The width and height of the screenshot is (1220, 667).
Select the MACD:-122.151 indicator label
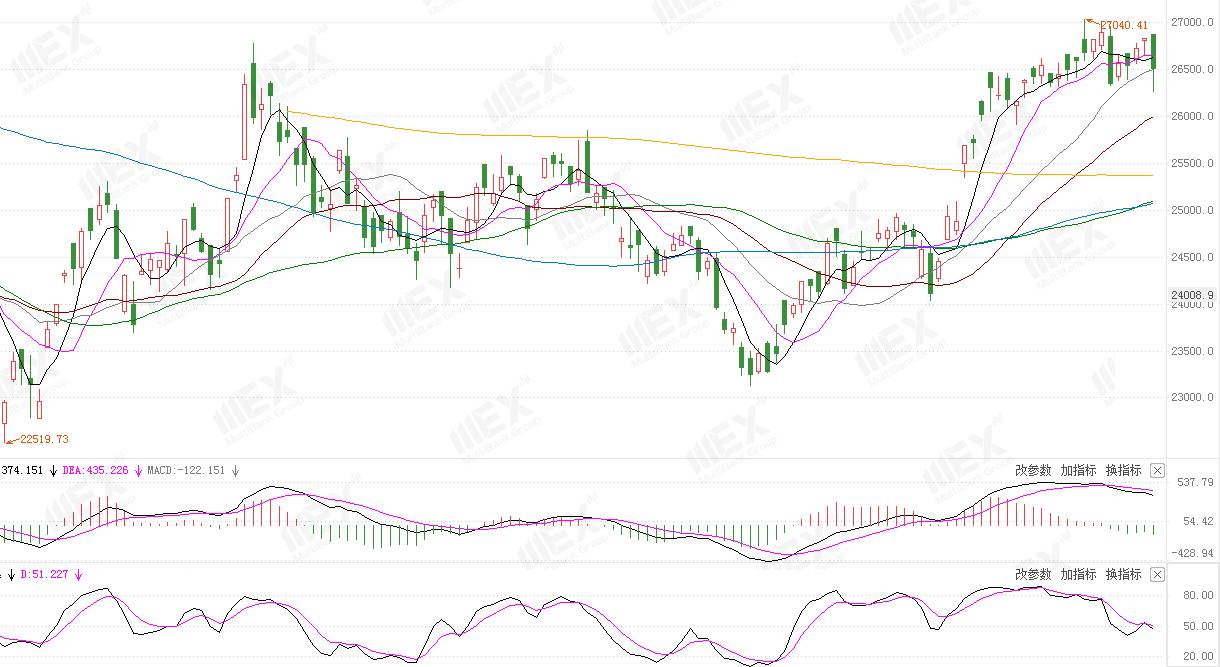[x=186, y=470]
